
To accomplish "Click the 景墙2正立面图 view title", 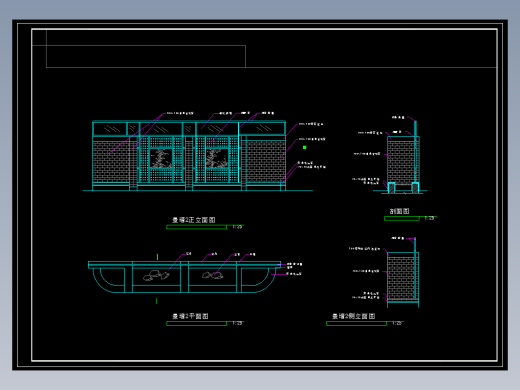I will 194,220.
